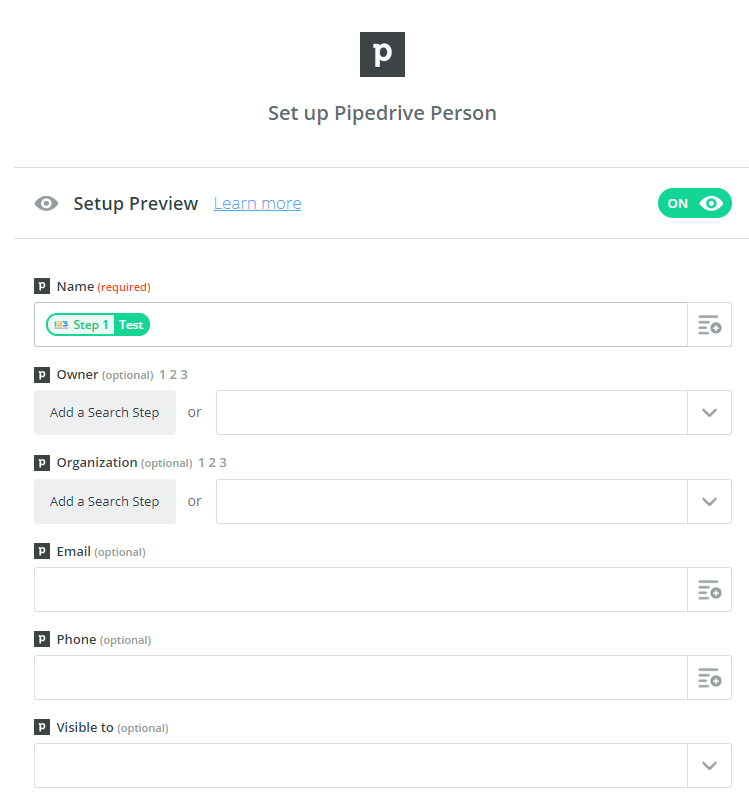Screen dimensions: 749x792
Task: Click the Organization value input box
Action: click(x=451, y=501)
